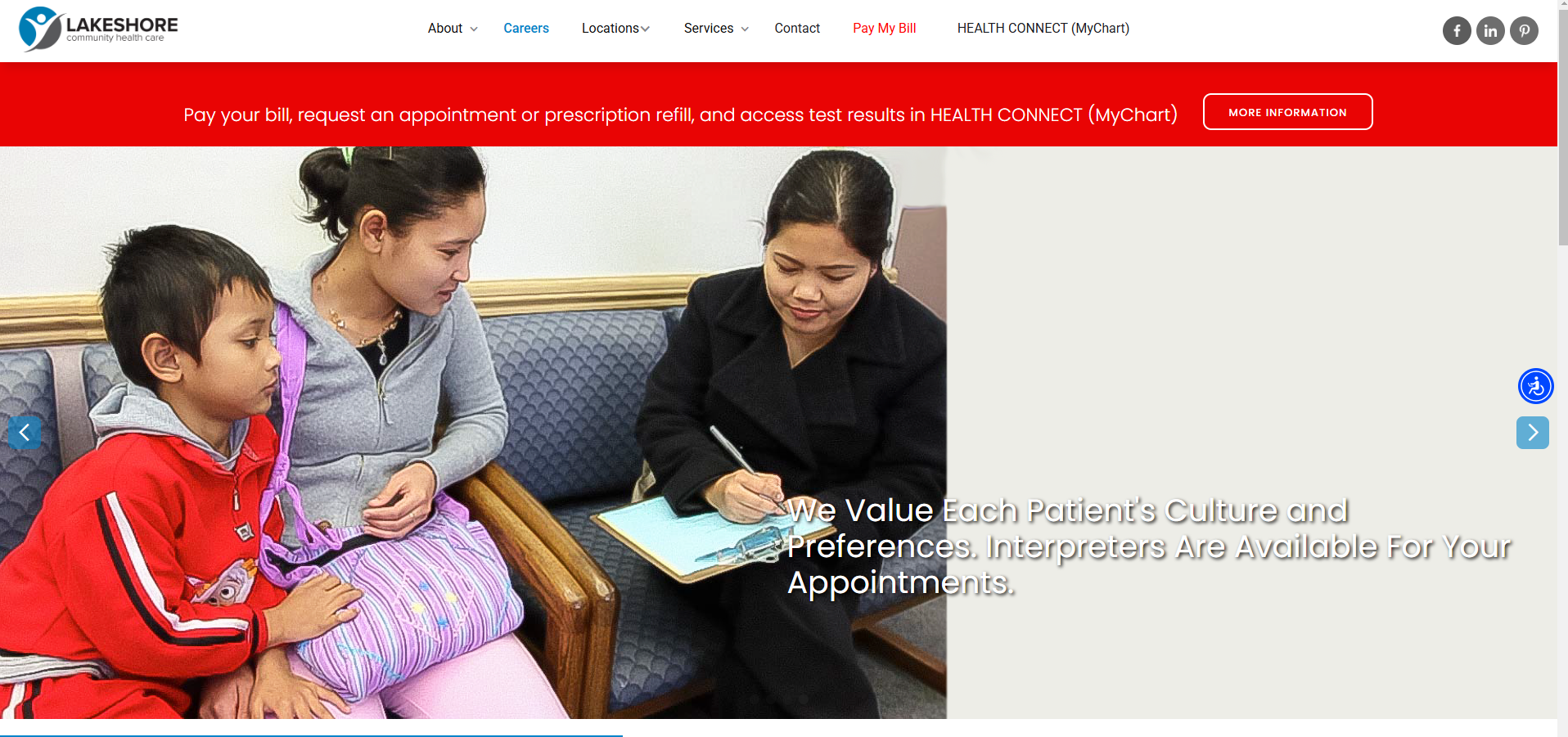Open the Pinterest social icon

coord(1524,31)
